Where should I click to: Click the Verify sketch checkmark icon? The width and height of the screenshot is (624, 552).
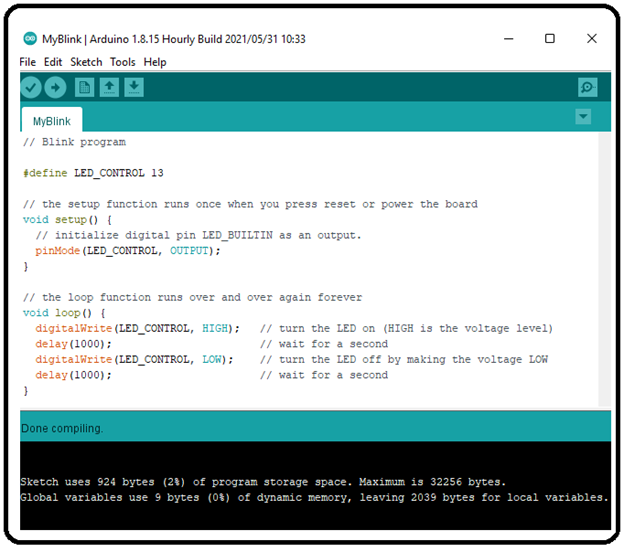(x=31, y=88)
